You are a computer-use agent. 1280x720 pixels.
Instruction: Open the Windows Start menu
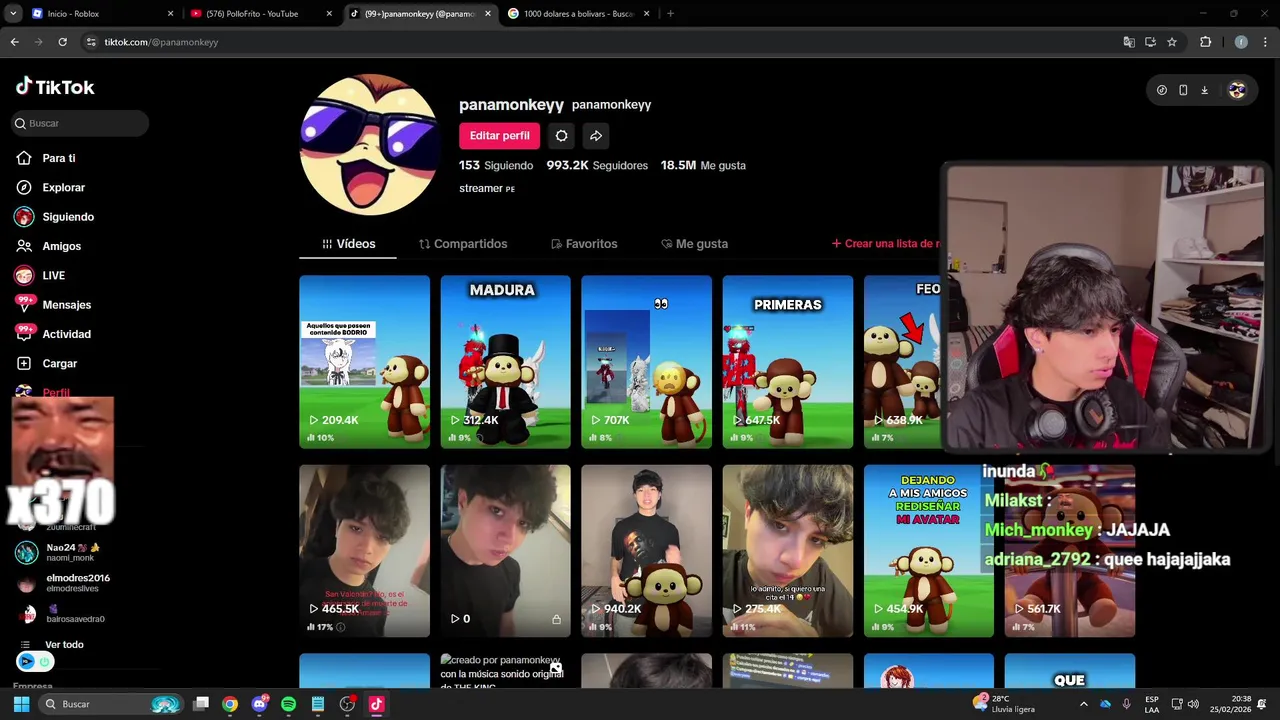pos(21,704)
